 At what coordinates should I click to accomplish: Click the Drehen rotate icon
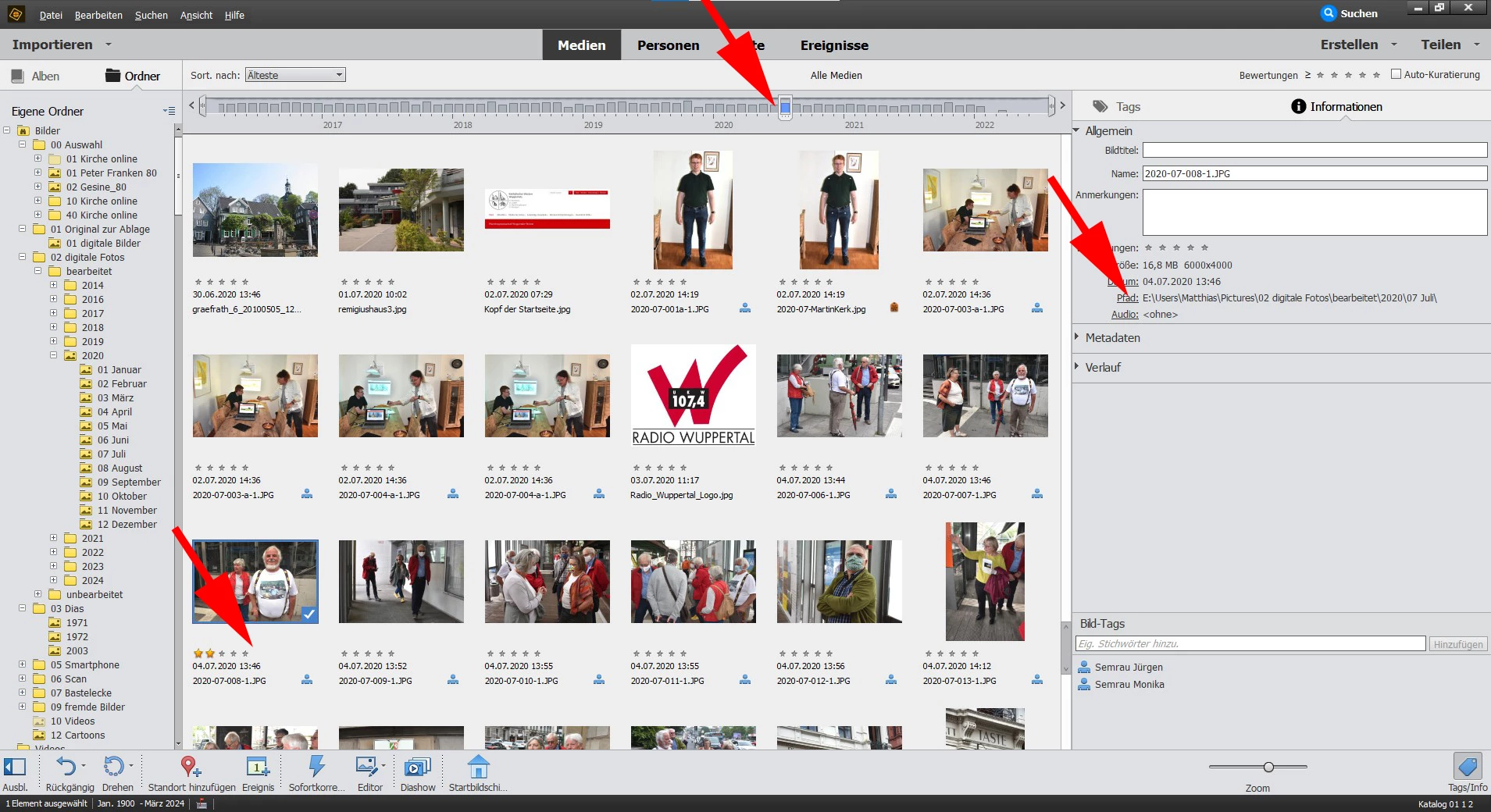pyautogui.click(x=114, y=767)
